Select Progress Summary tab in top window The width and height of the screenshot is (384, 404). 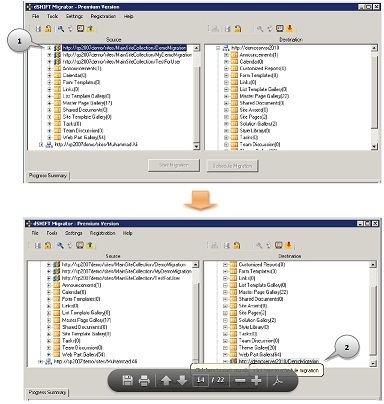(48, 176)
